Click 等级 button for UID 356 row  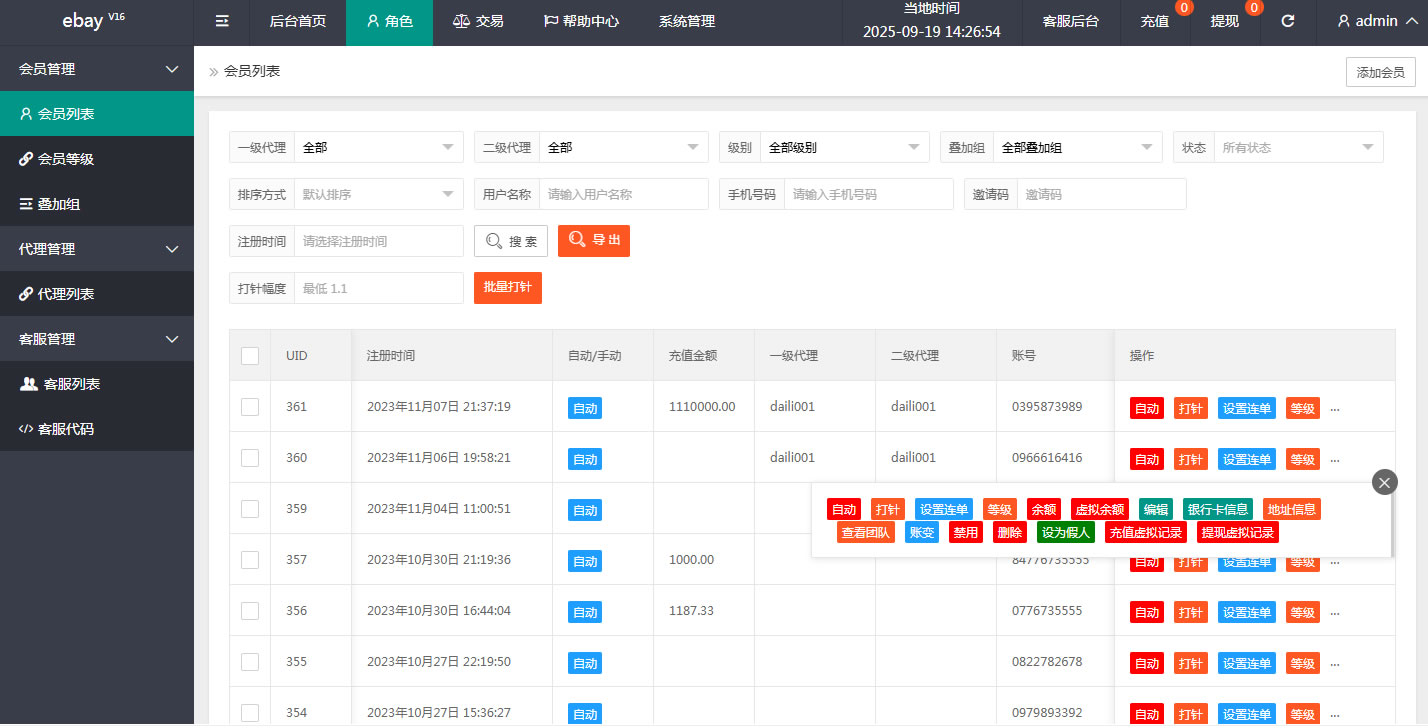point(1303,612)
